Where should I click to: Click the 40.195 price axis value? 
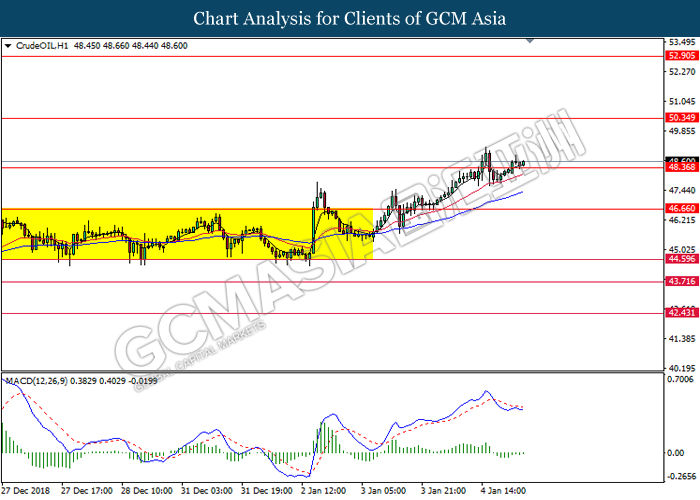pyautogui.click(x=682, y=369)
